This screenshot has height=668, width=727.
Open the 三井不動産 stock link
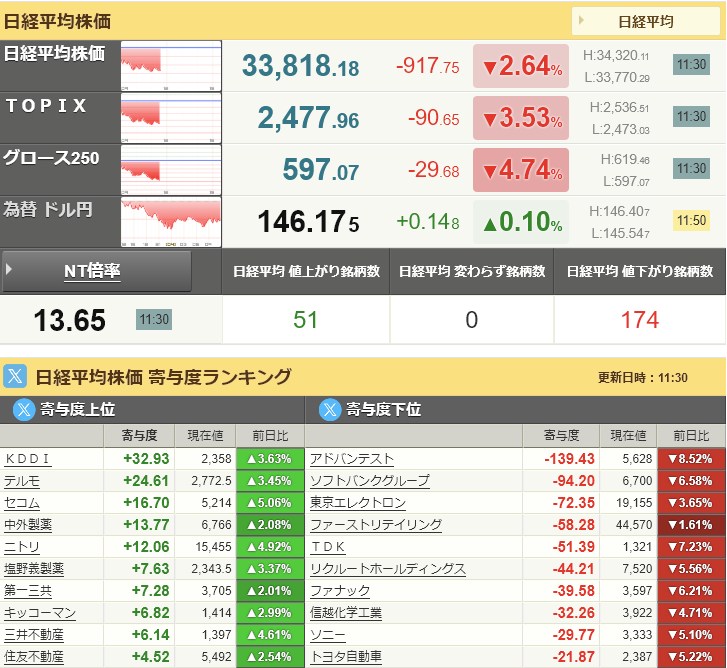pyautogui.click(x=34, y=635)
